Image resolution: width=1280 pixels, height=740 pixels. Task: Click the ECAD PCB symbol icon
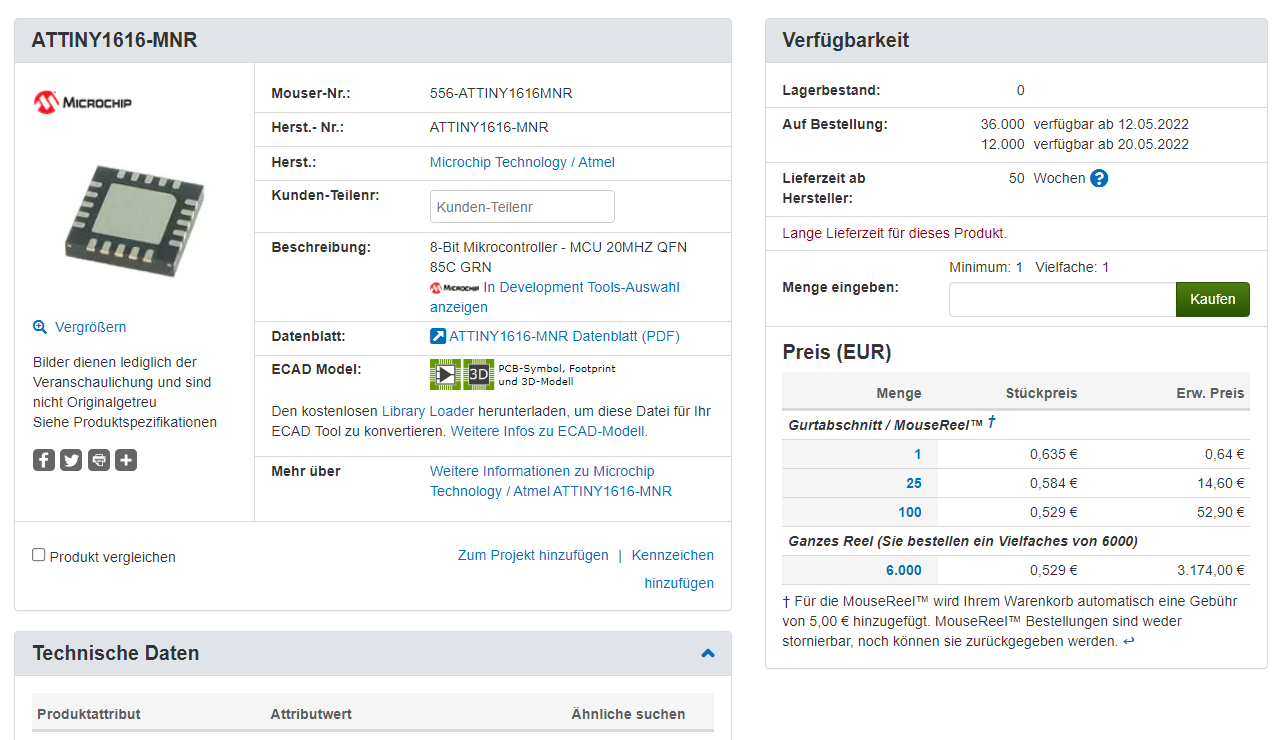[x=445, y=374]
